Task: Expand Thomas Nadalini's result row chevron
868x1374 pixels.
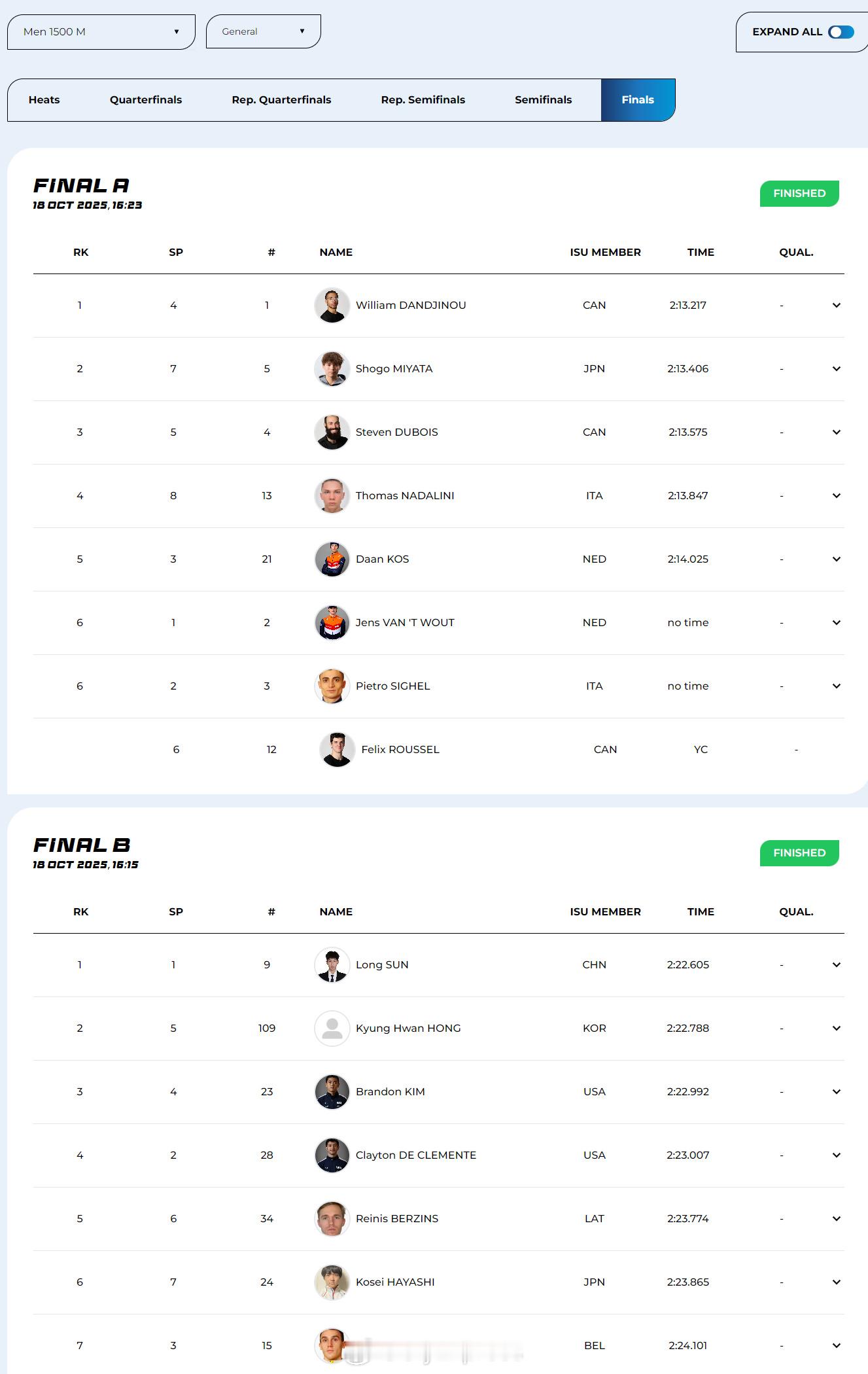Action: tap(836, 496)
